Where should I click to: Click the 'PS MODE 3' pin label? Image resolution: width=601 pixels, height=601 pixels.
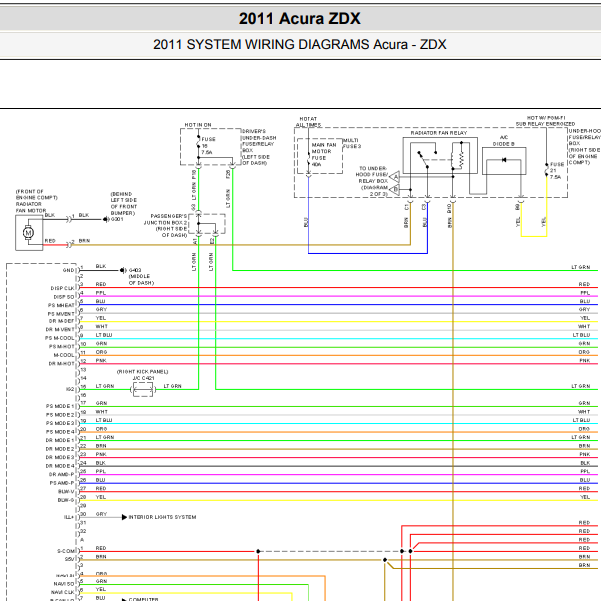(60, 424)
